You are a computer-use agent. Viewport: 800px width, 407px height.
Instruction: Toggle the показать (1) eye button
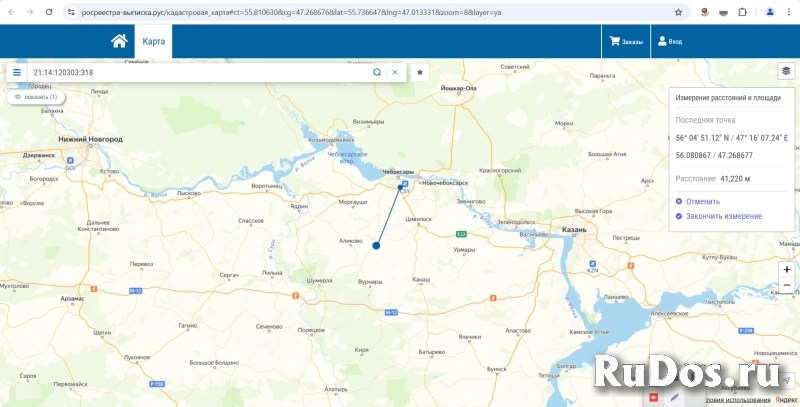point(36,97)
